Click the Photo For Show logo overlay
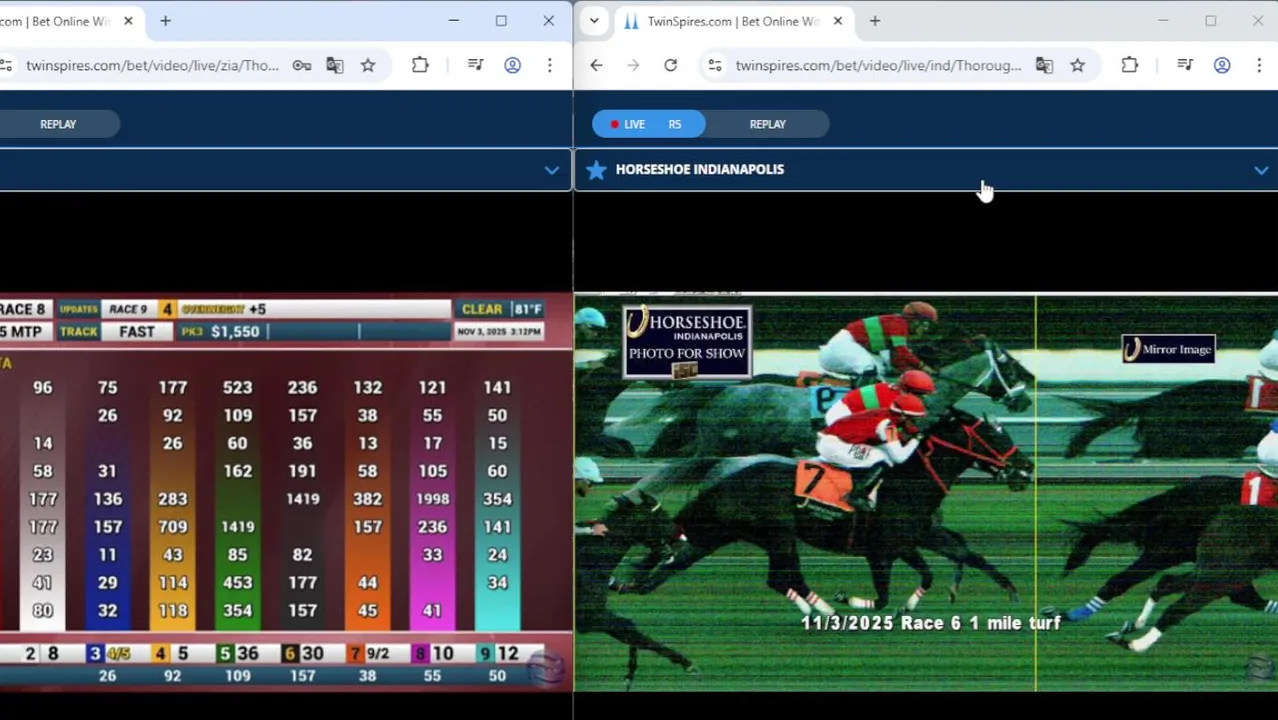 (x=687, y=342)
